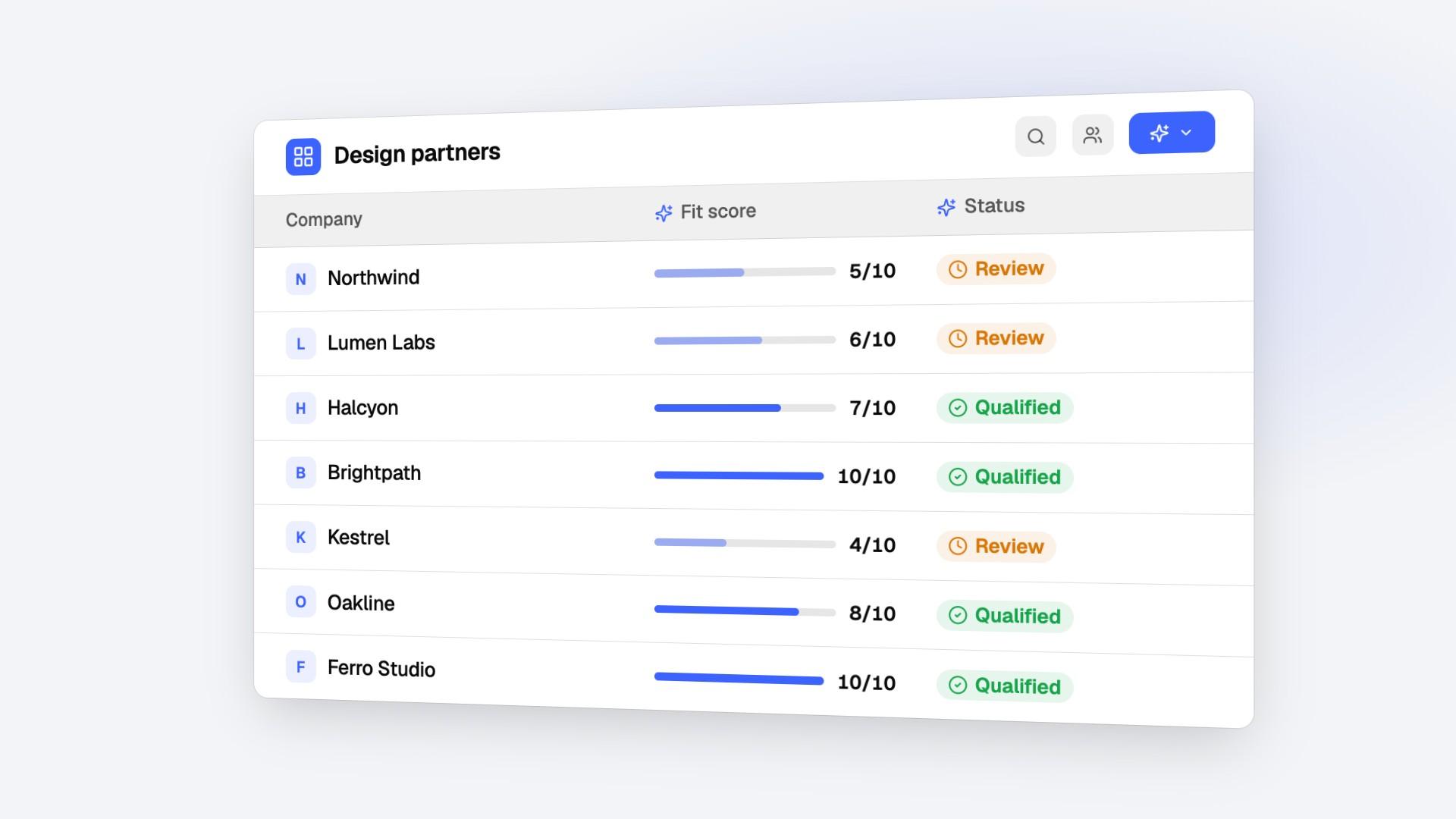
Task: Click the Brightpath B avatar icon
Action: [x=301, y=472]
